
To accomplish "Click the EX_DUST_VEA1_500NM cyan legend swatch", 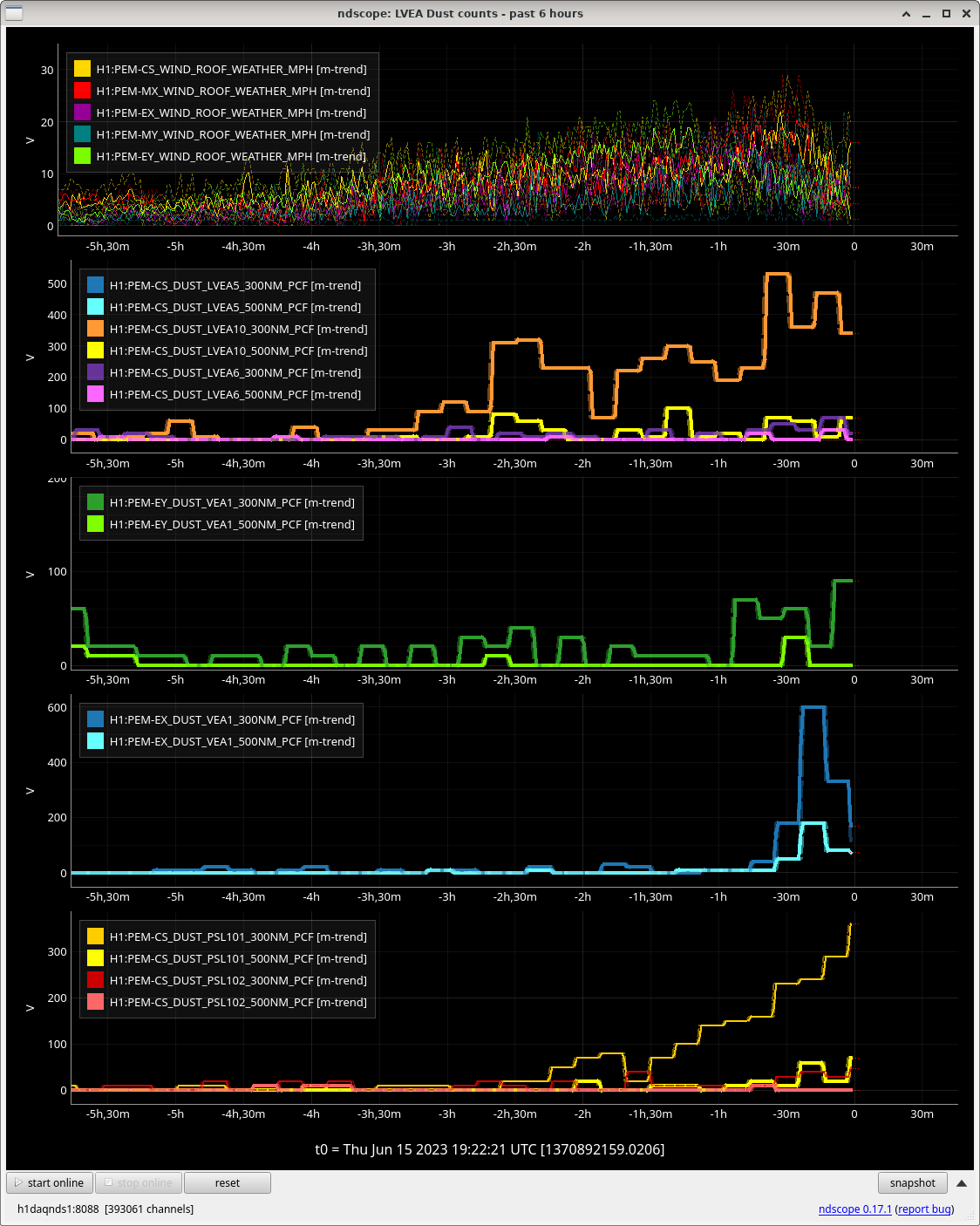I will [95, 741].
